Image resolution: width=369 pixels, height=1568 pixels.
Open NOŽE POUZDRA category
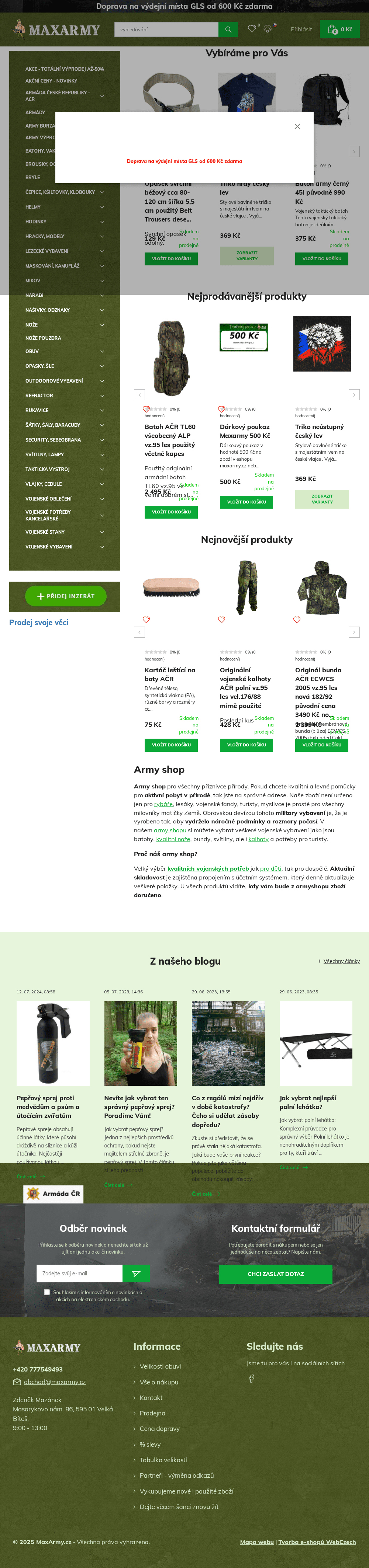[43, 338]
